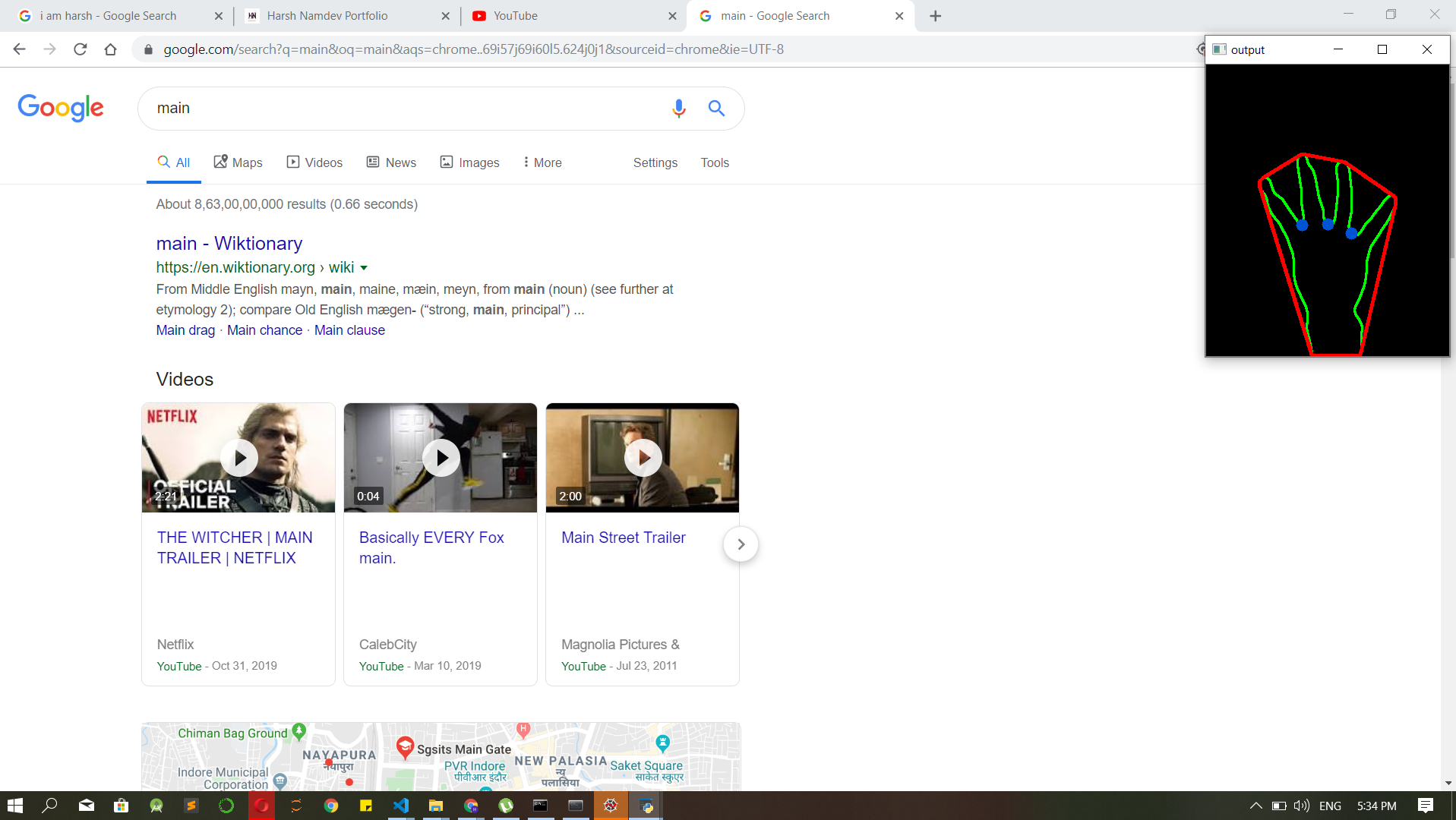Maximize the output window
1456x820 pixels.
tap(1382, 49)
